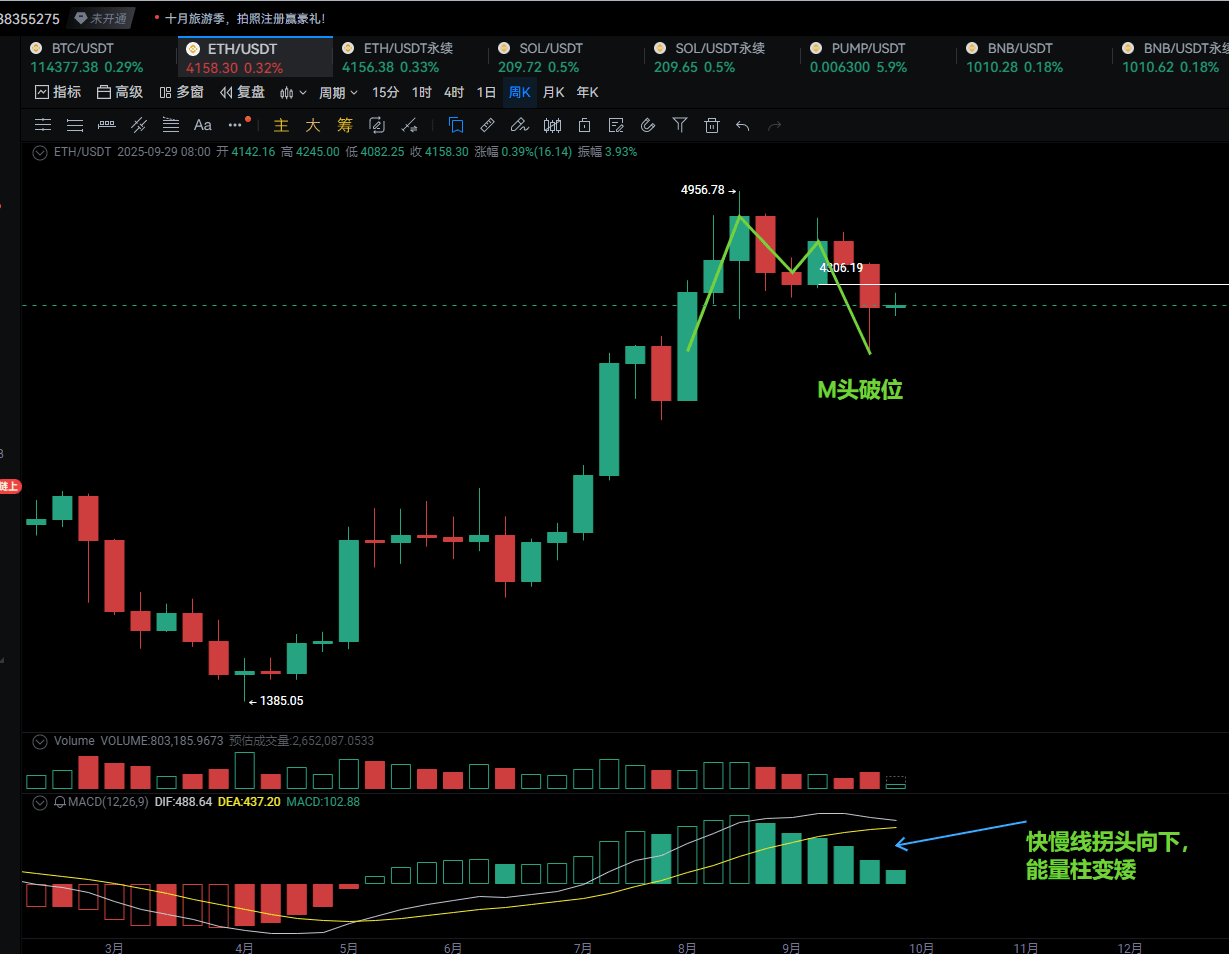Open the 指标 indicators panel

point(58,92)
